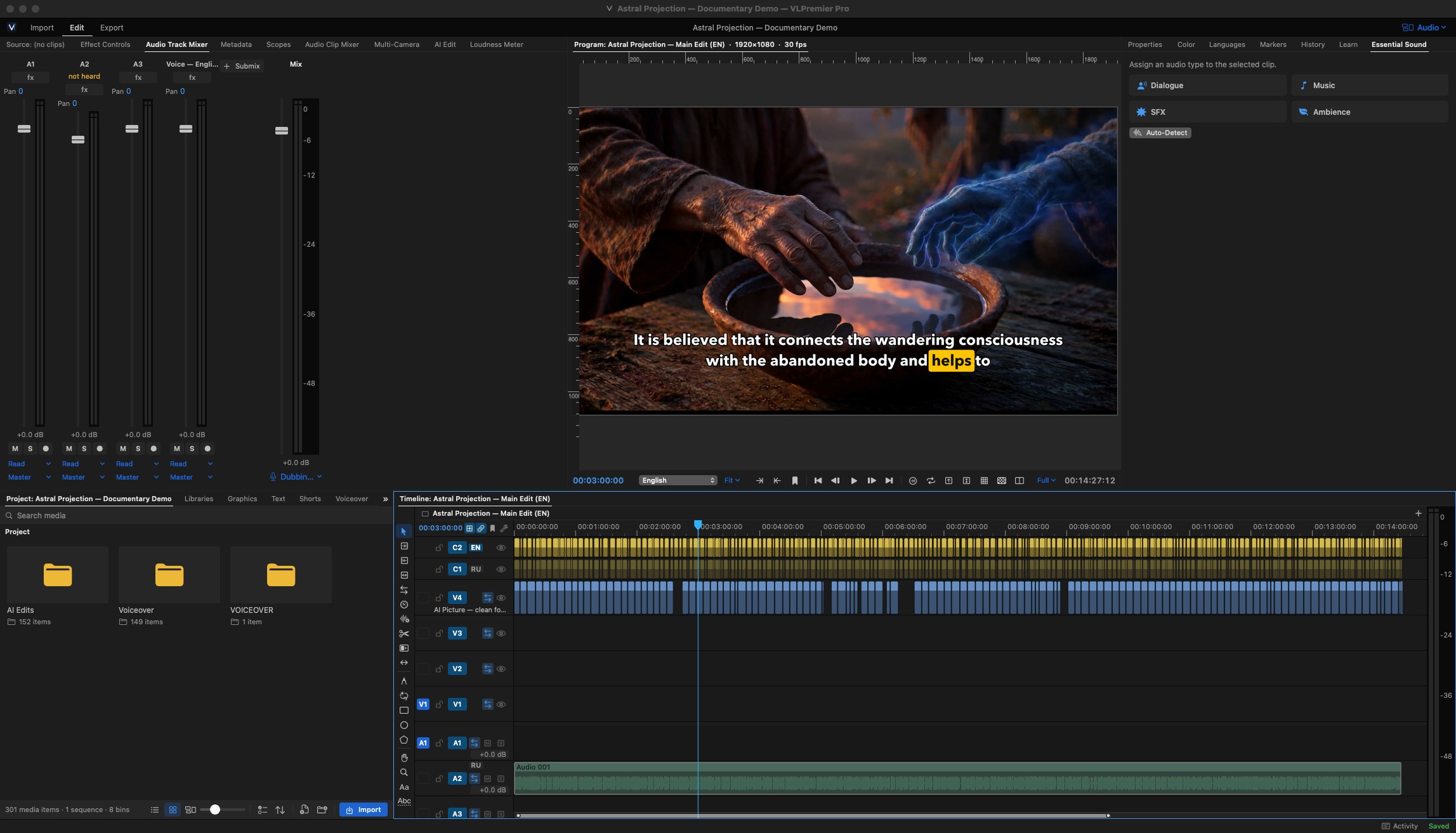Switch to the Effect Controls tab
Viewport: 1456px width, 833px height.
[105, 44]
